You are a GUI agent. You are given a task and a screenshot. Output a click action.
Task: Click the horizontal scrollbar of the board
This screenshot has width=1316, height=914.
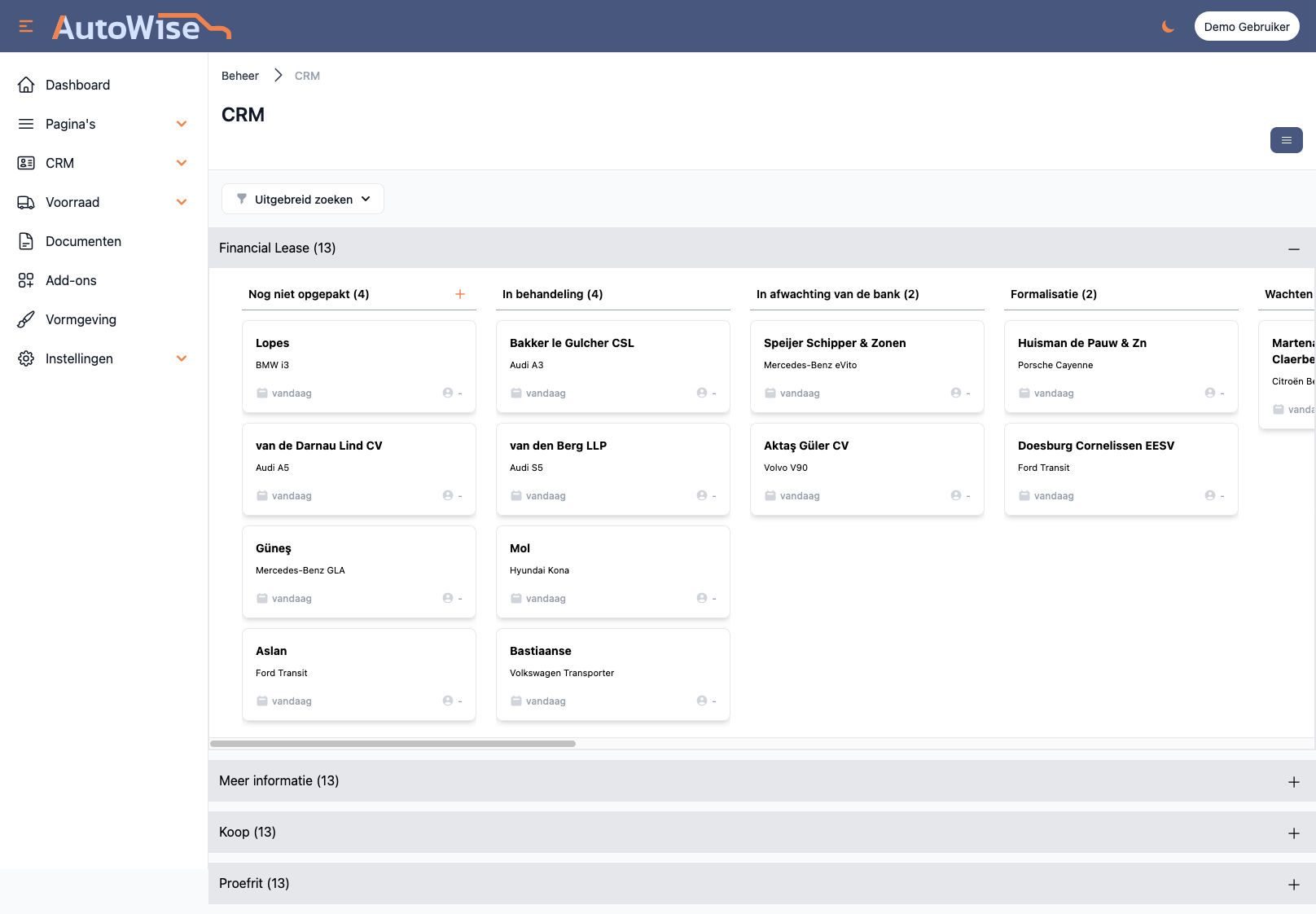pyautogui.click(x=393, y=744)
